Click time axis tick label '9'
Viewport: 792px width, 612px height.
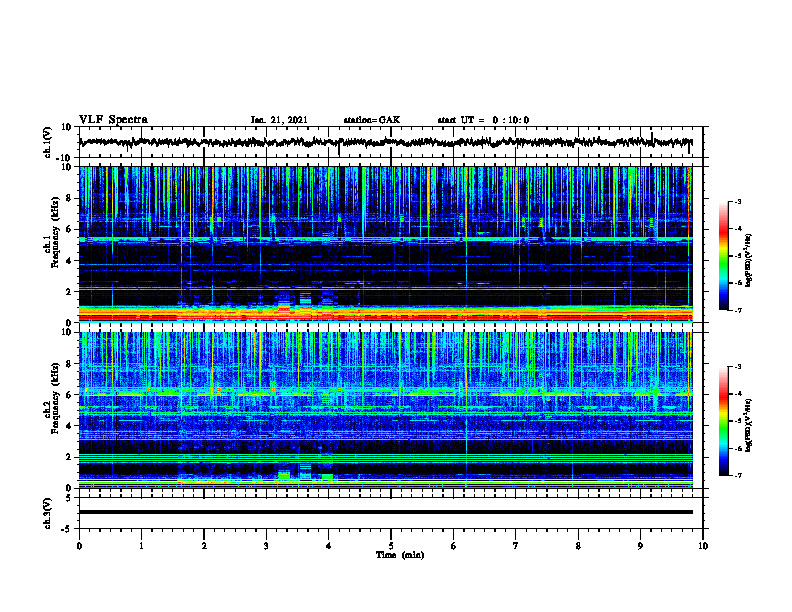(640, 546)
